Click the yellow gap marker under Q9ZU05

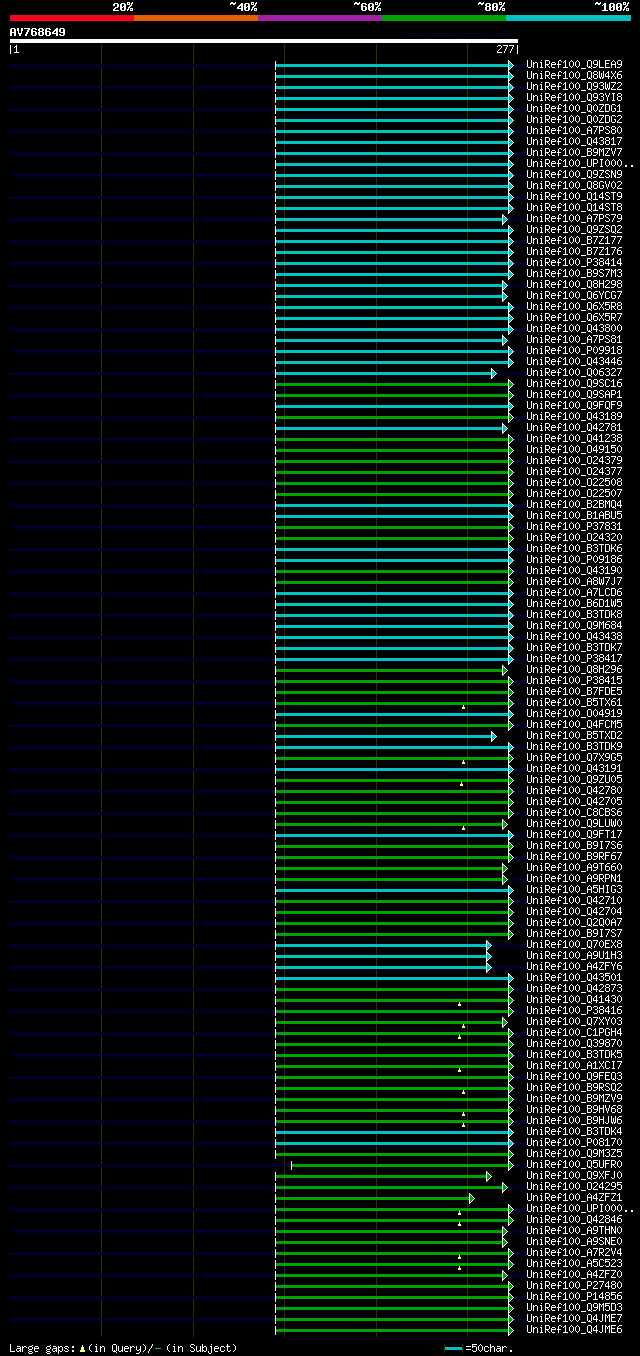(461, 784)
